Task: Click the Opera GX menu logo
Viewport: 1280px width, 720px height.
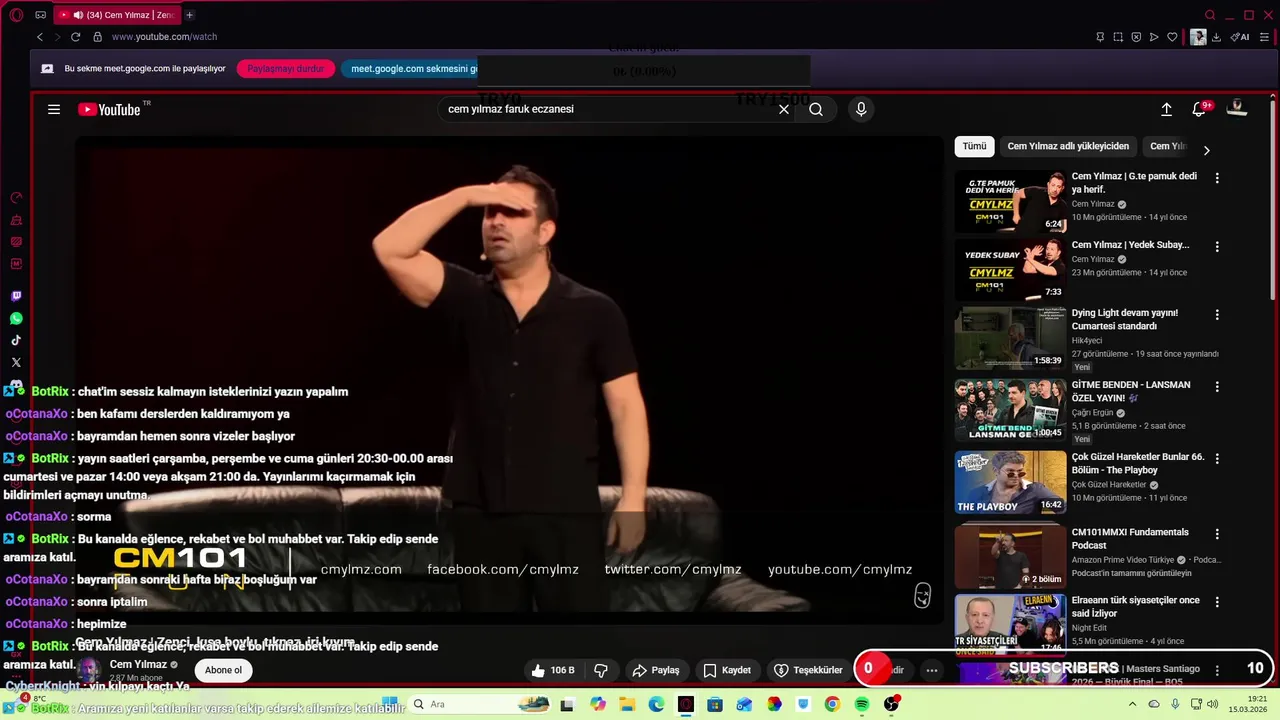Action: [16, 14]
